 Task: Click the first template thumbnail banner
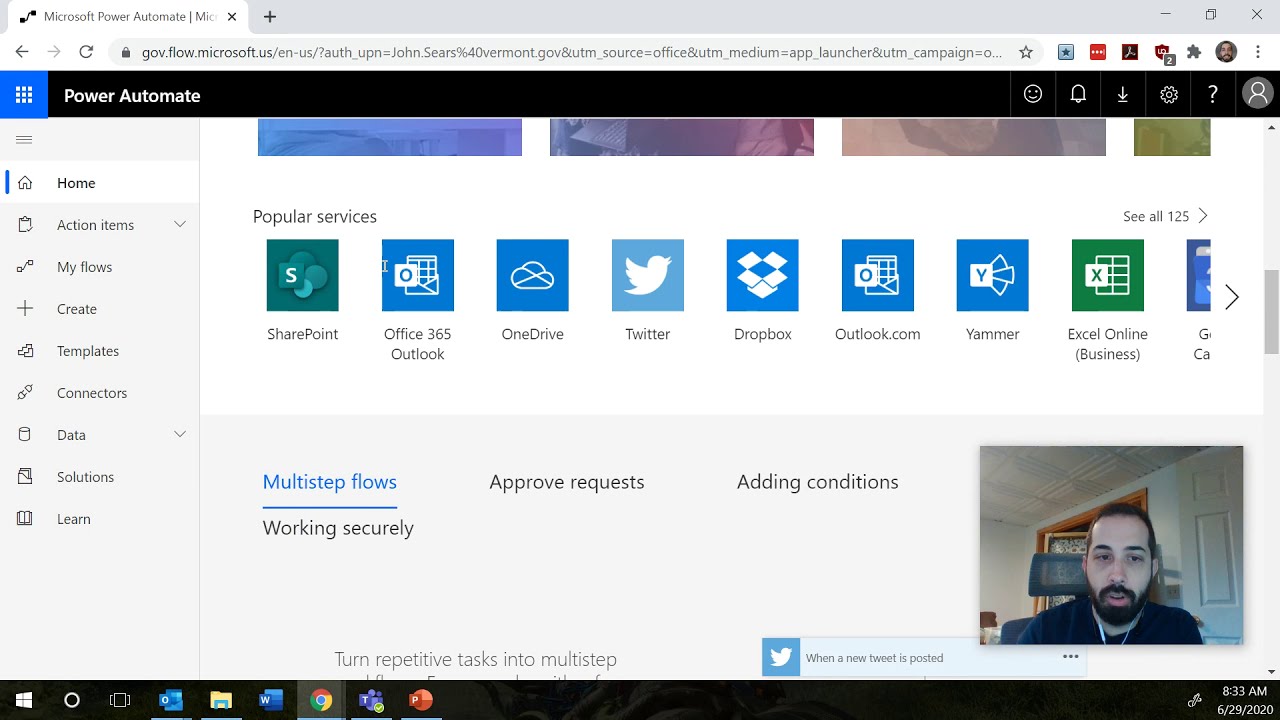pyautogui.click(x=390, y=137)
